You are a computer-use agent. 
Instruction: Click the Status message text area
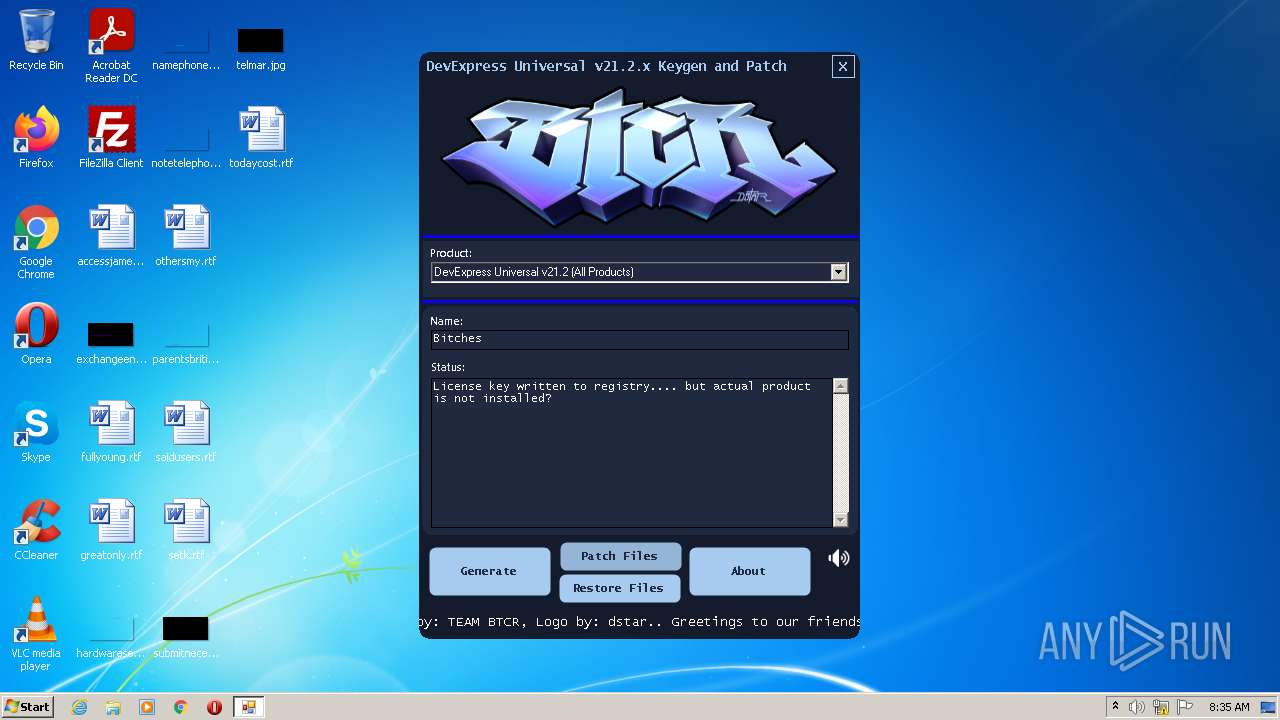coord(632,453)
